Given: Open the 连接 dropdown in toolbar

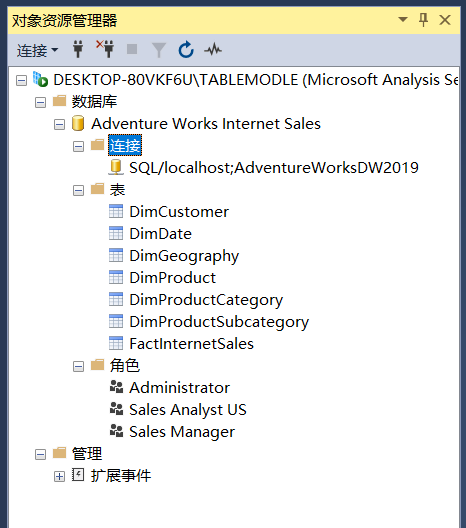Looking at the screenshot, I should [x=37, y=51].
